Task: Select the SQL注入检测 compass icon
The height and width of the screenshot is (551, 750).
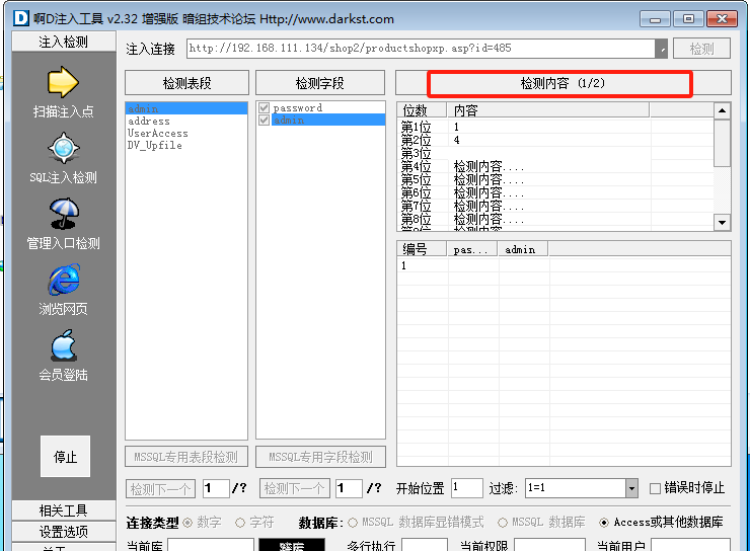Action: (63, 148)
